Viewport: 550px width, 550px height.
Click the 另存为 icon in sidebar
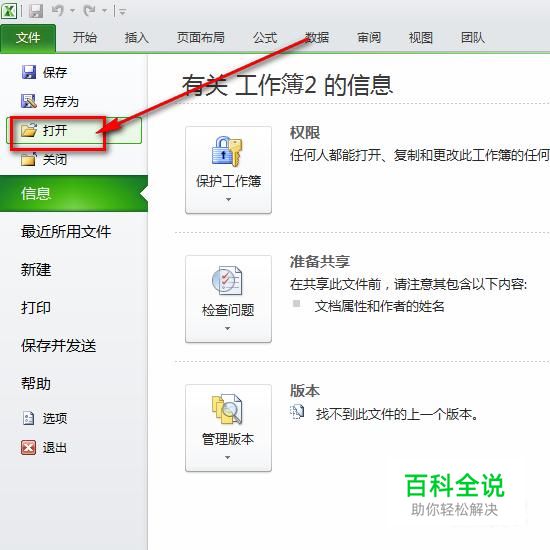[x=29, y=101]
